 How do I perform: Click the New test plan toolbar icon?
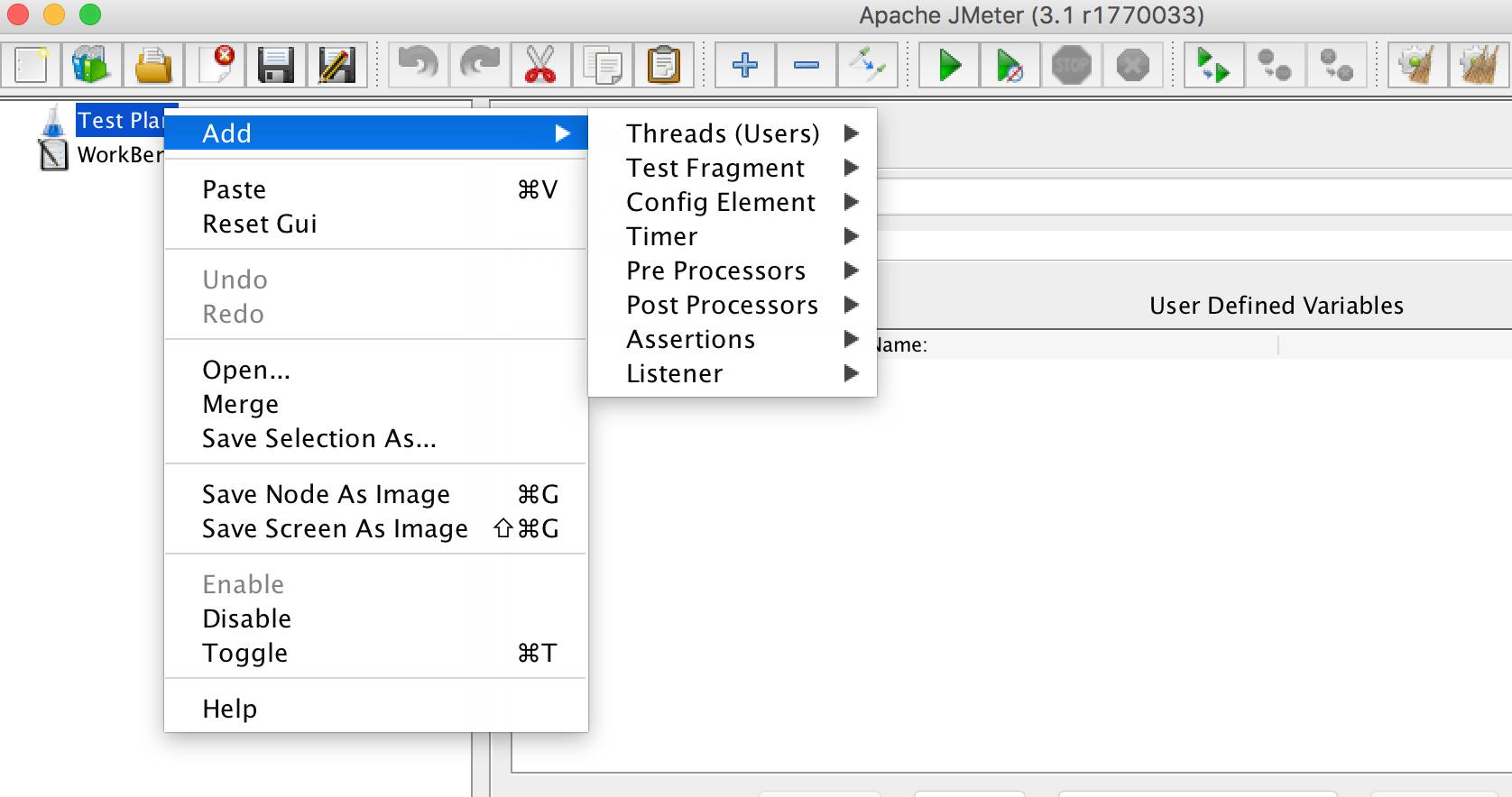click(x=31, y=65)
